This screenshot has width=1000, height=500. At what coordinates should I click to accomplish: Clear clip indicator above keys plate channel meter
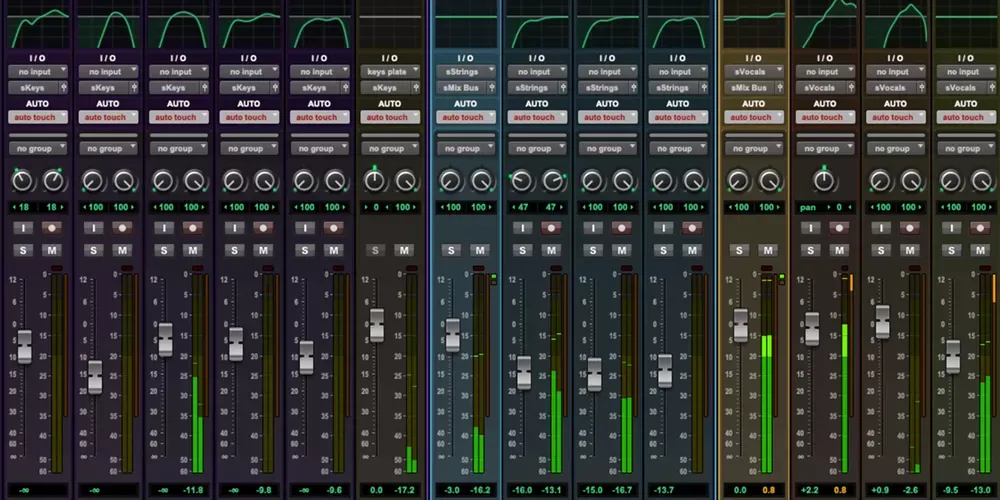click(411, 268)
